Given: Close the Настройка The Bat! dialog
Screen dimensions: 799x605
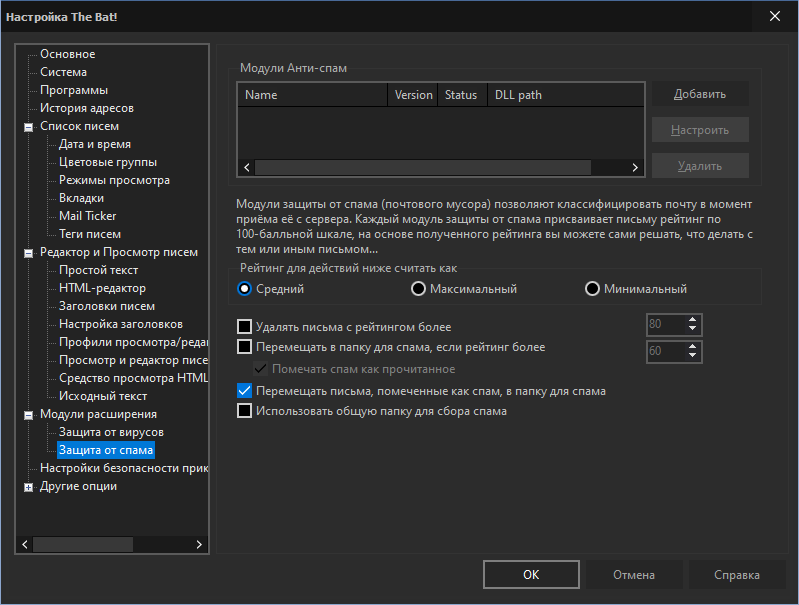Looking at the screenshot, I should coord(775,16).
